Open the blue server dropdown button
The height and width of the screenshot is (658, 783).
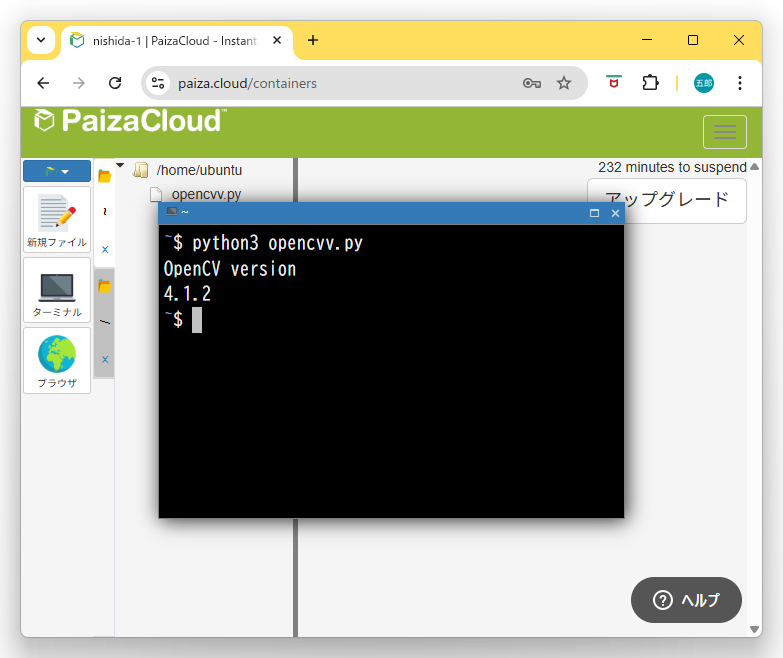(57, 171)
